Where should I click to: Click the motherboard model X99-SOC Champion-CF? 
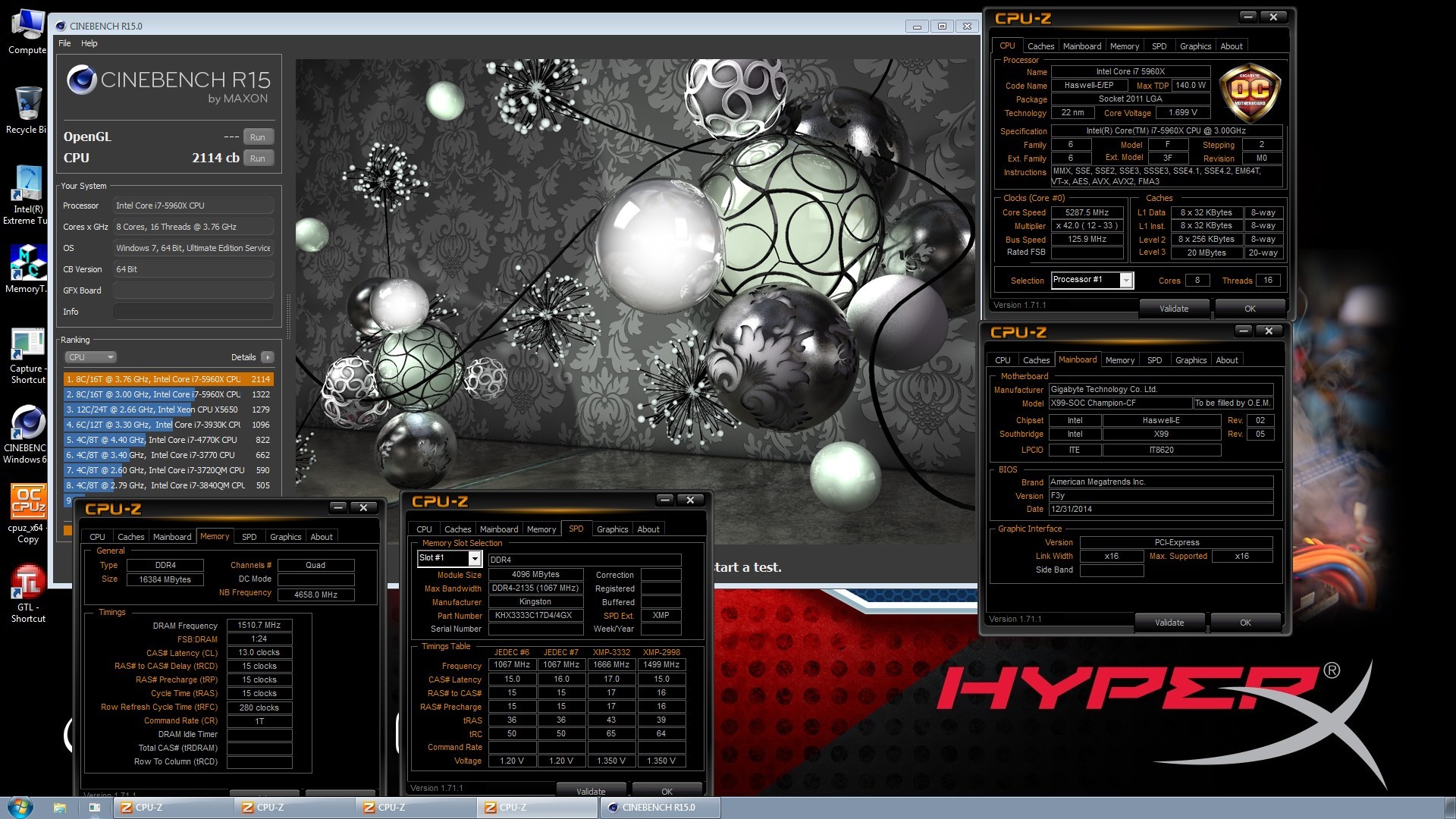1120,403
